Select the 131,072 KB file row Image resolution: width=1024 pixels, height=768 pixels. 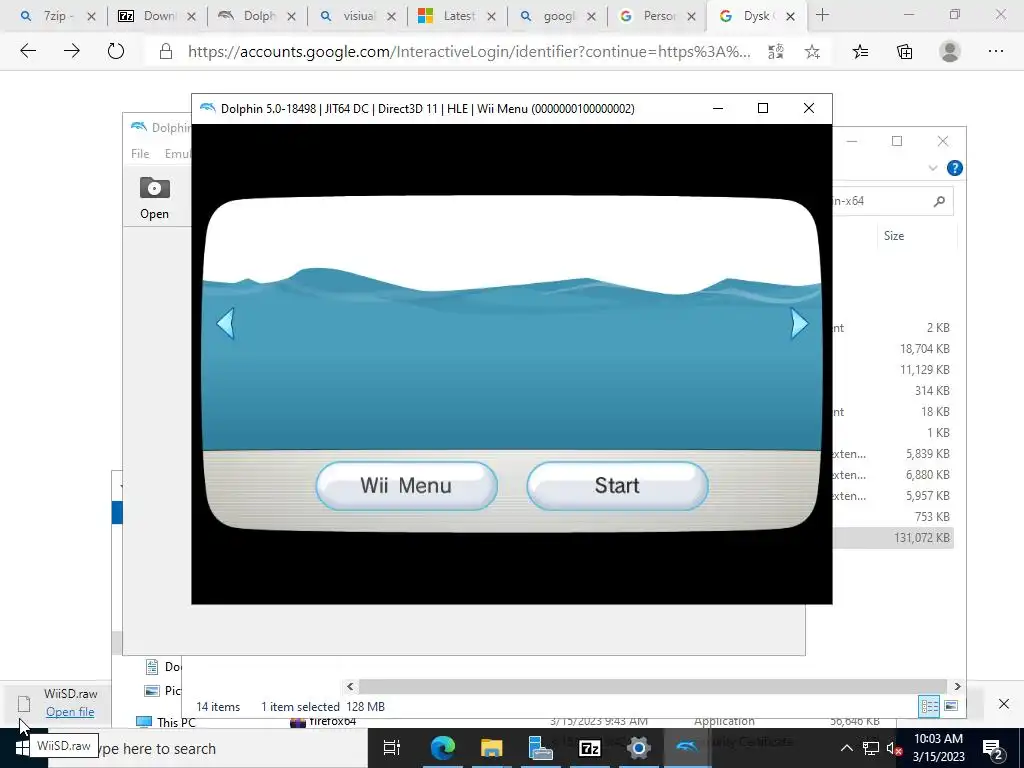[x=893, y=537]
